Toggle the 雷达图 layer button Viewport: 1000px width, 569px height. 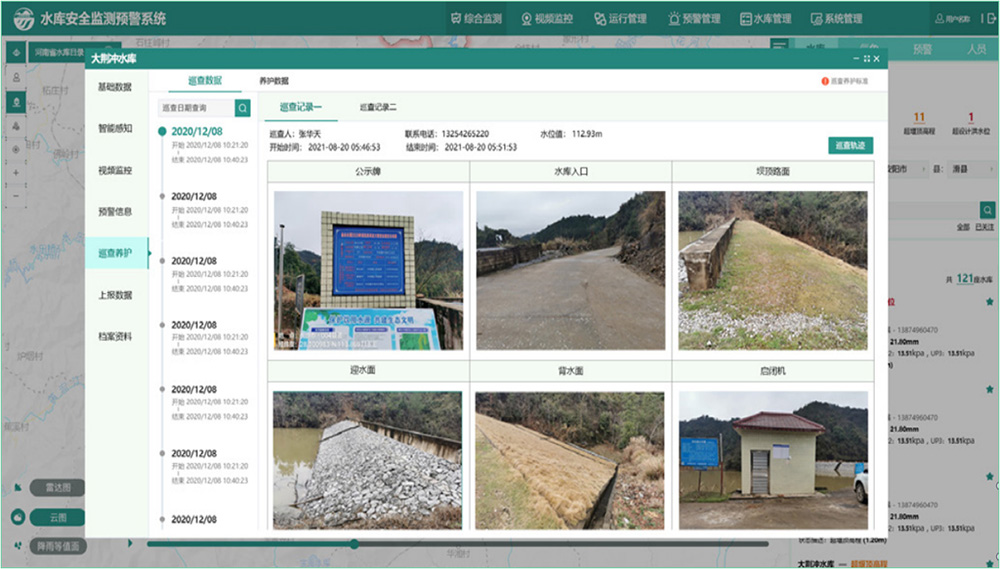(57, 488)
